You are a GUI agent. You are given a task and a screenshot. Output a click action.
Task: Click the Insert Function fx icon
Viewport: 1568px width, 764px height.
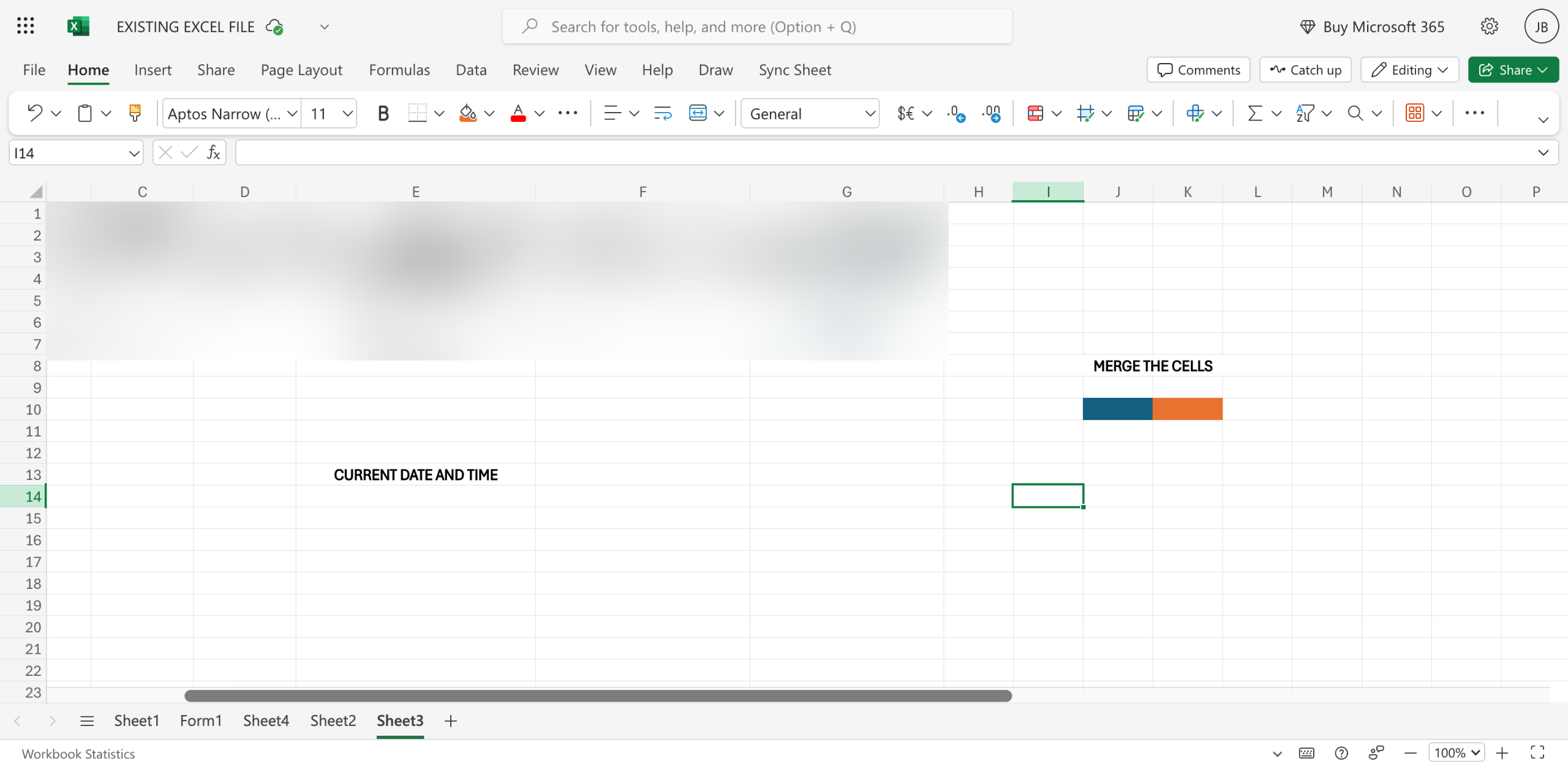213,152
